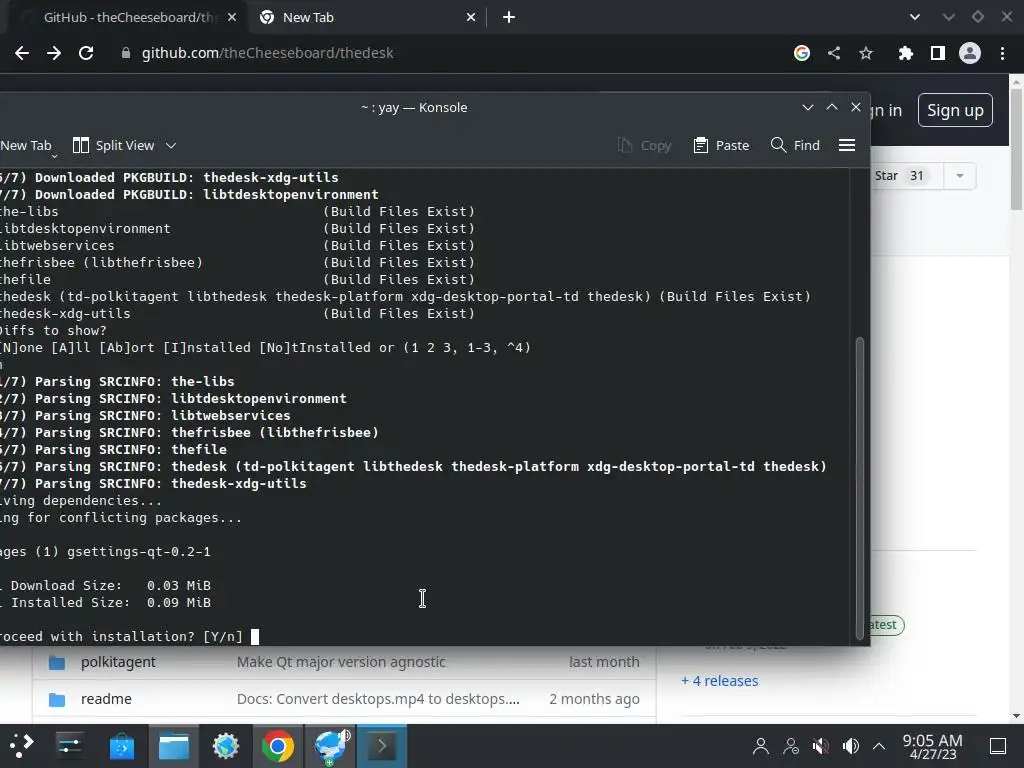Open a New Tab in Konsole
The width and height of the screenshot is (1024, 768).
pyautogui.click(x=26, y=146)
